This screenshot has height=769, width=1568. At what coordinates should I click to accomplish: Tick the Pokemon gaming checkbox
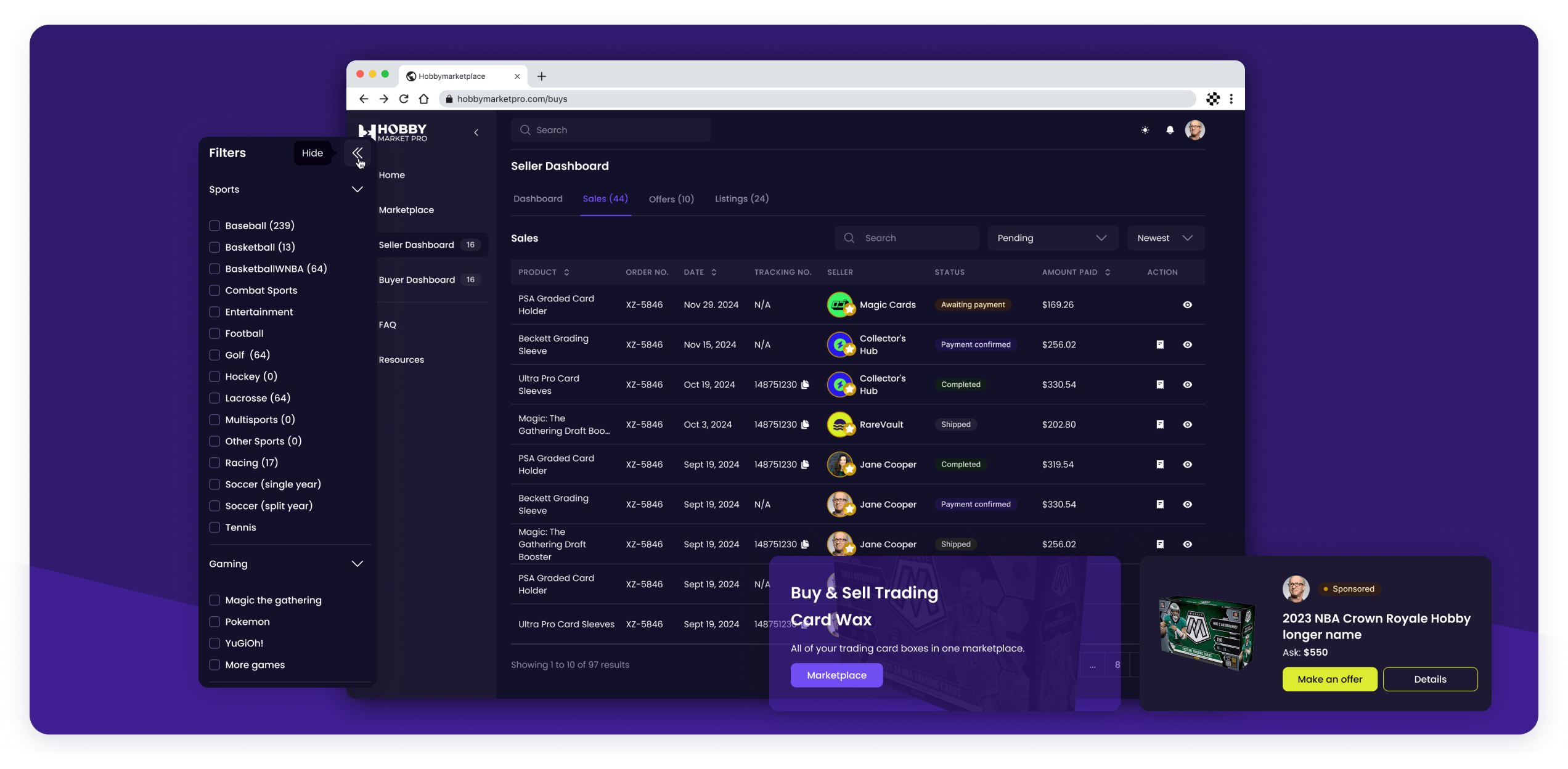(x=214, y=622)
